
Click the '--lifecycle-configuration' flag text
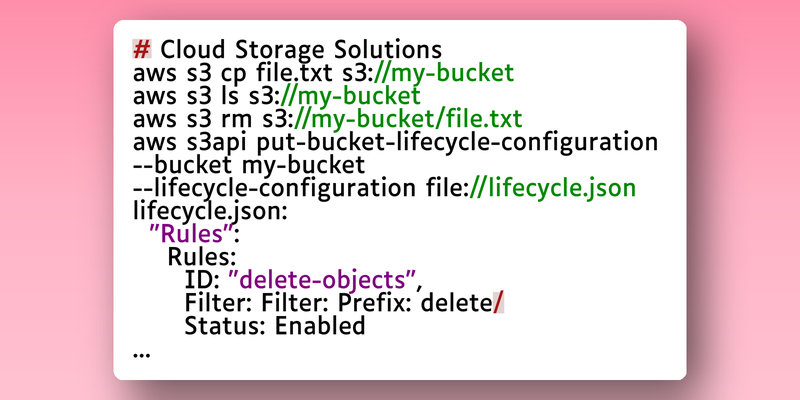pos(274,189)
